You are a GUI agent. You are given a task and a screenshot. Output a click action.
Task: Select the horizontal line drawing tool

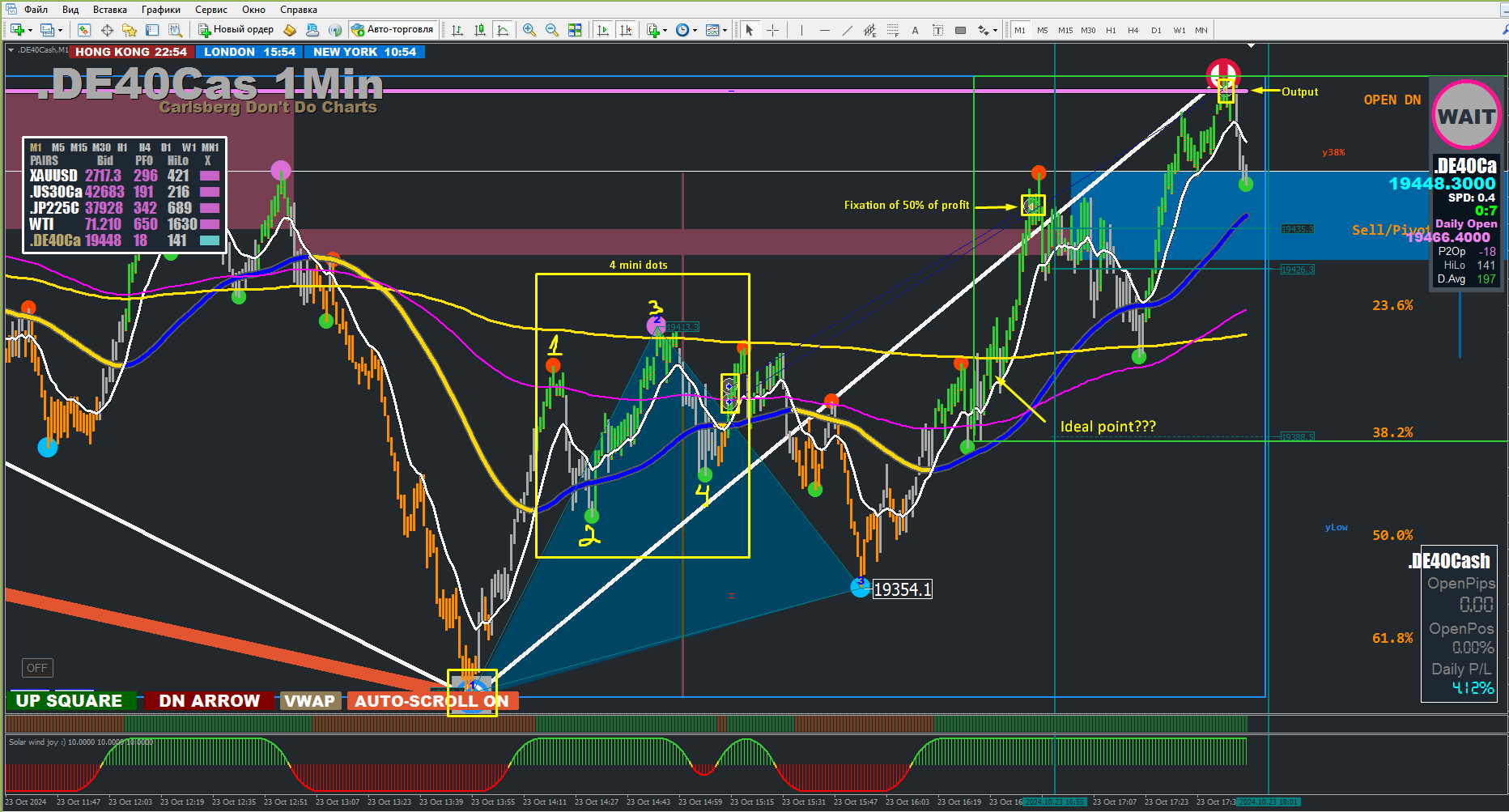[824, 30]
